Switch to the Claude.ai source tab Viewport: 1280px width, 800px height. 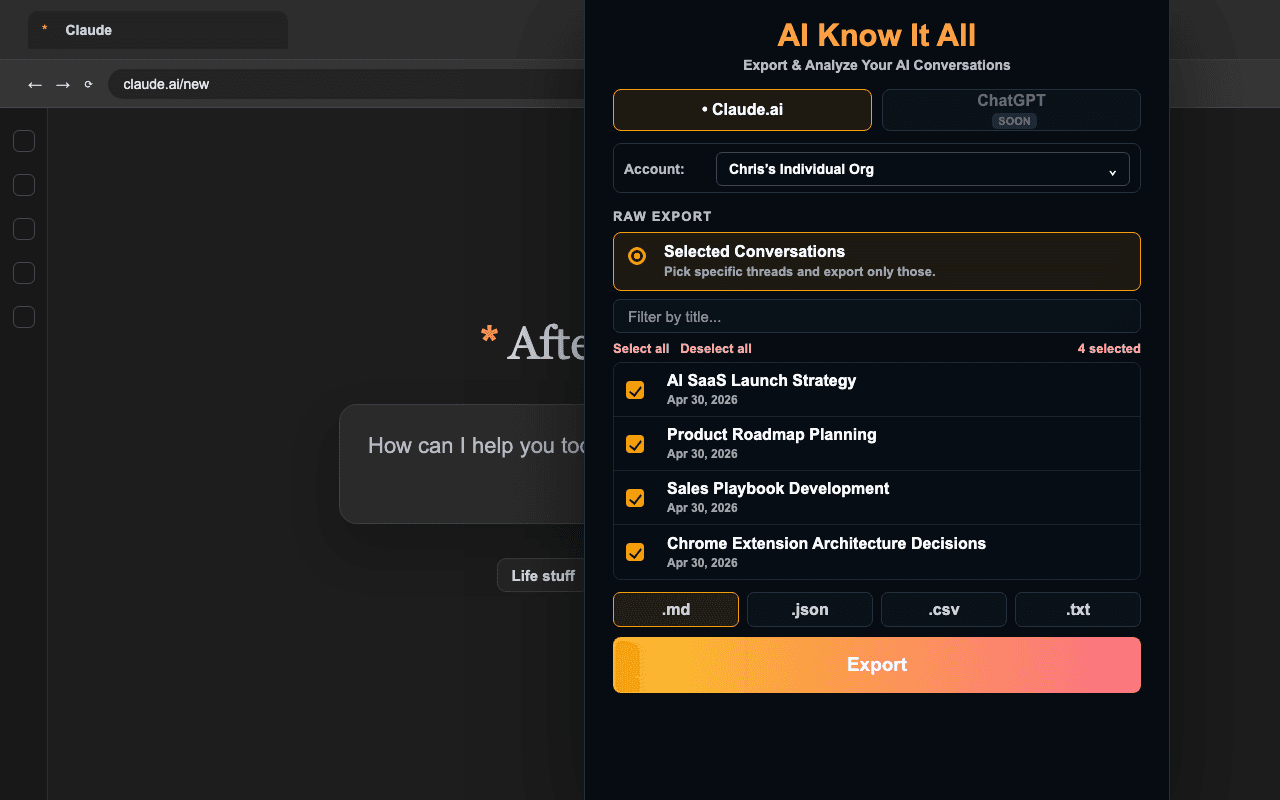(742, 110)
